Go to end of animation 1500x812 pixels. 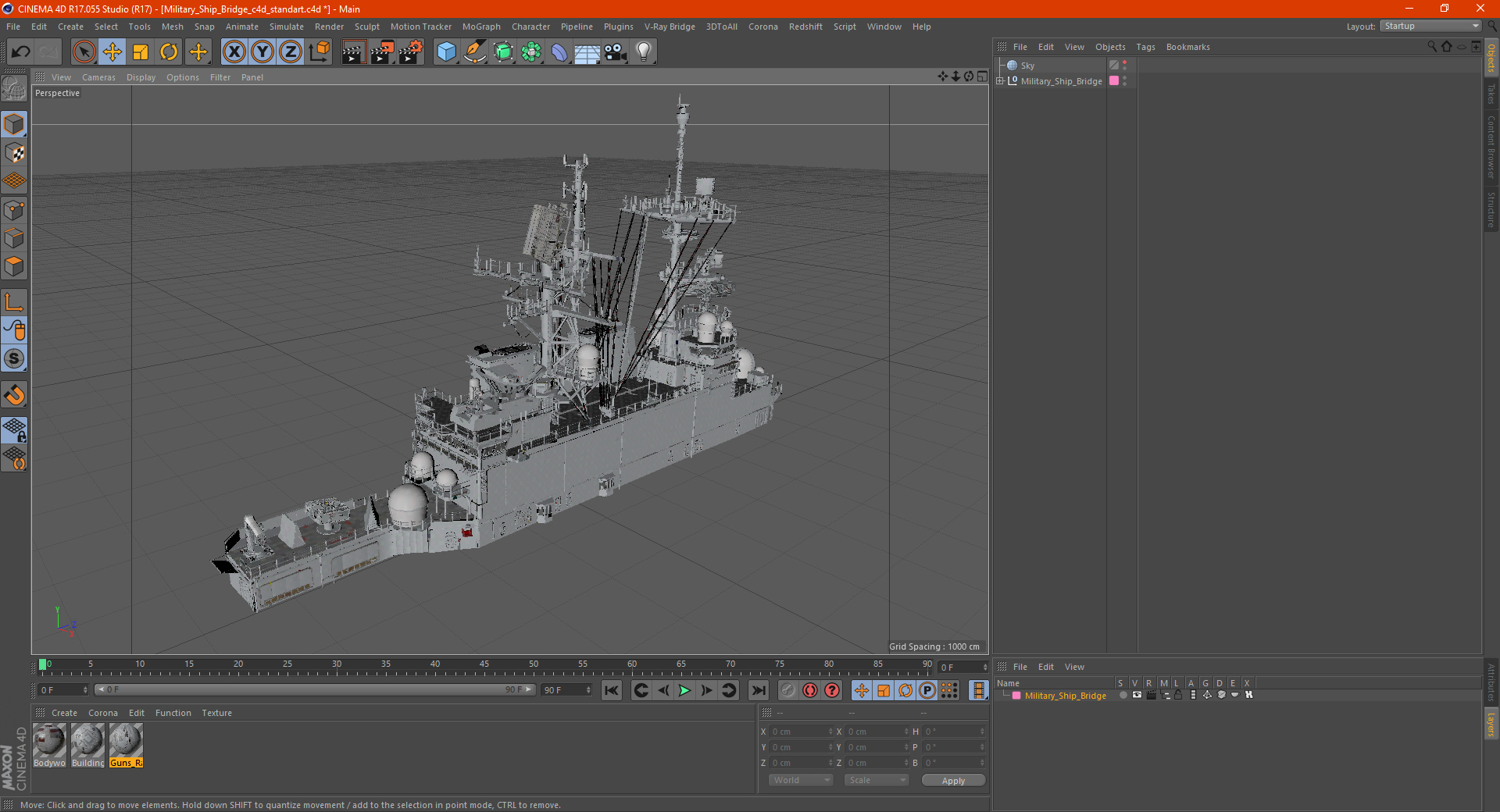[758, 690]
